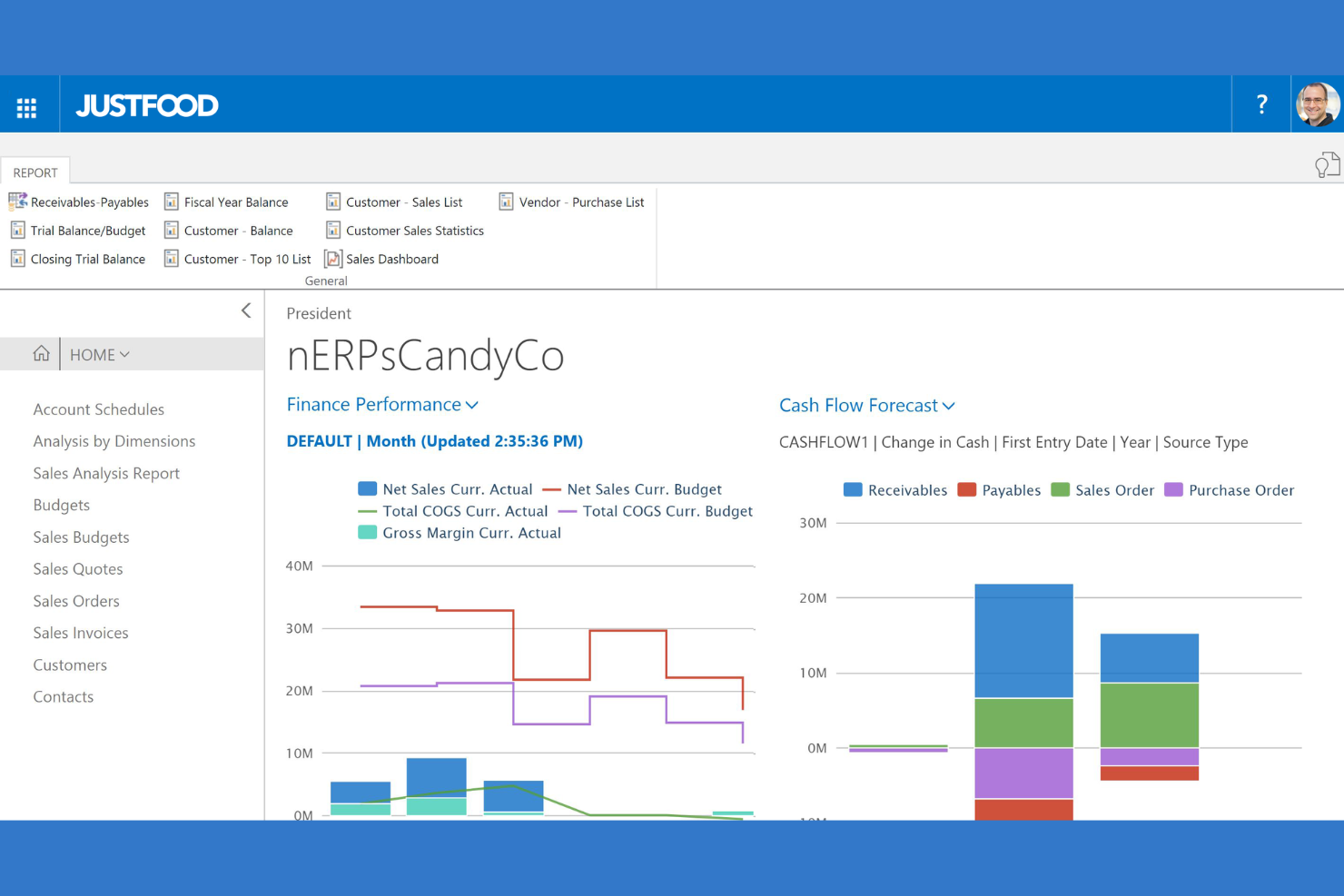Image resolution: width=1344 pixels, height=896 pixels.
Task: Click the Total COGS Curr. Actual legend line
Action: 367,511
